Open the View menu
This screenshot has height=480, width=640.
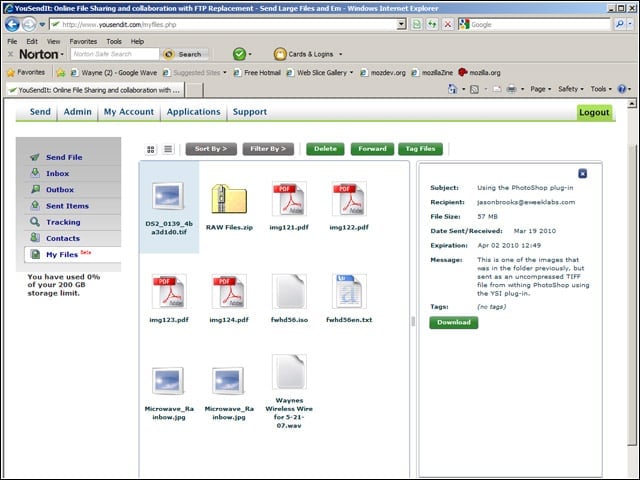53,41
